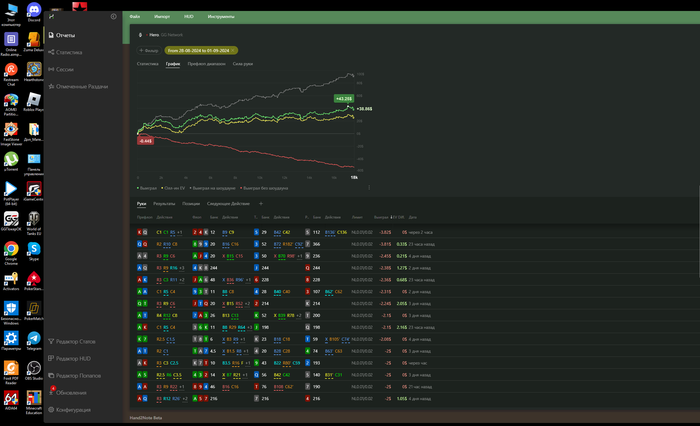The width and height of the screenshot is (700, 426).
Task: Open OBS Studio desktop shortcut
Action: pyautogui.click(x=34, y=370)
